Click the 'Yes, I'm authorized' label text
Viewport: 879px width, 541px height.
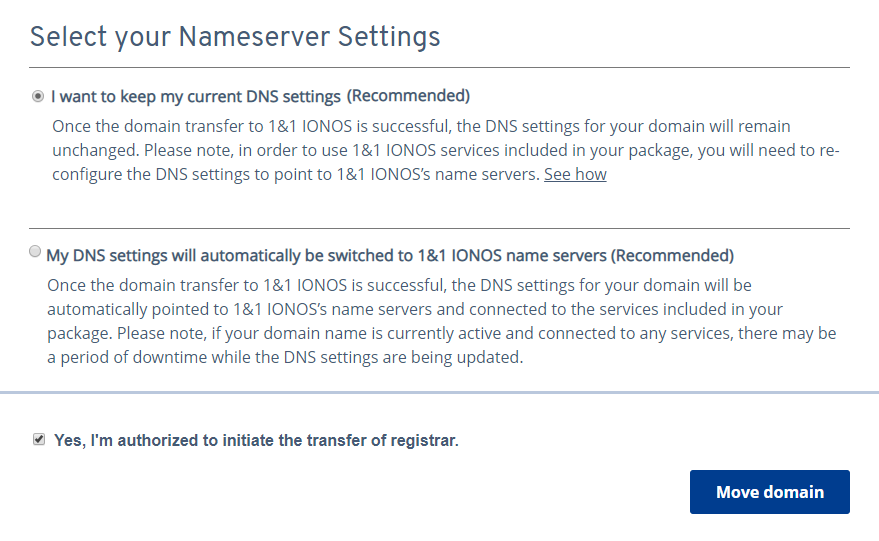pyautogui.click(x=256, y=440)
